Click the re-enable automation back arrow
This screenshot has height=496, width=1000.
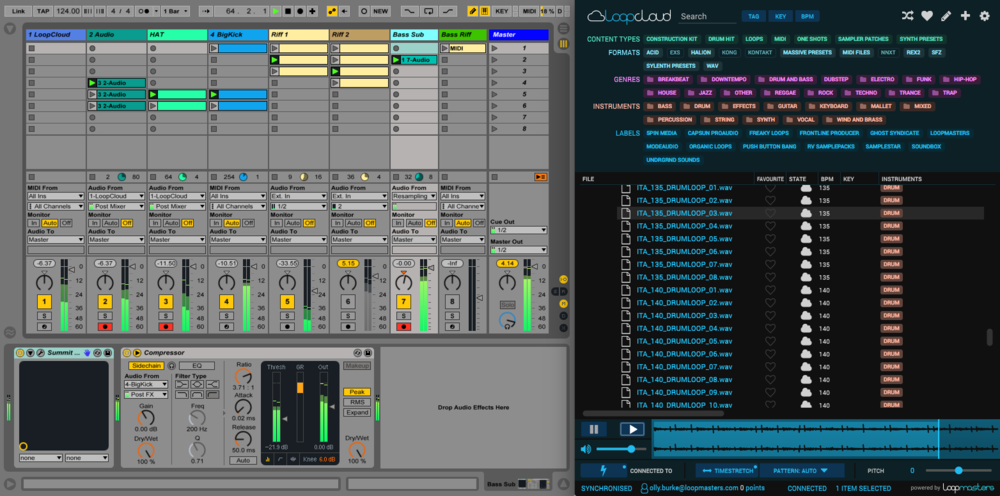pos(344,11)
